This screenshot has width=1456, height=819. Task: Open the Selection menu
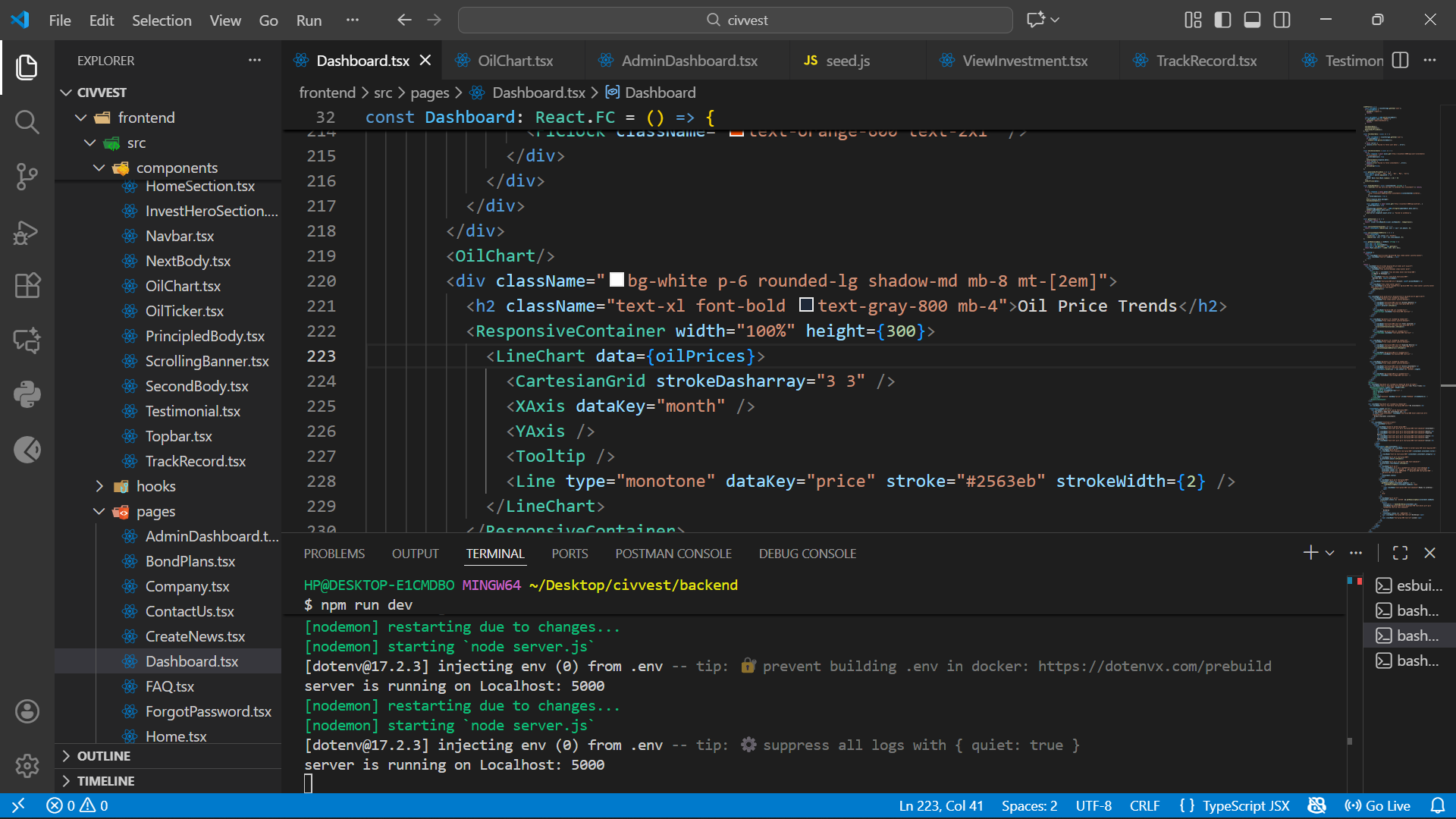tap(162, 20)
